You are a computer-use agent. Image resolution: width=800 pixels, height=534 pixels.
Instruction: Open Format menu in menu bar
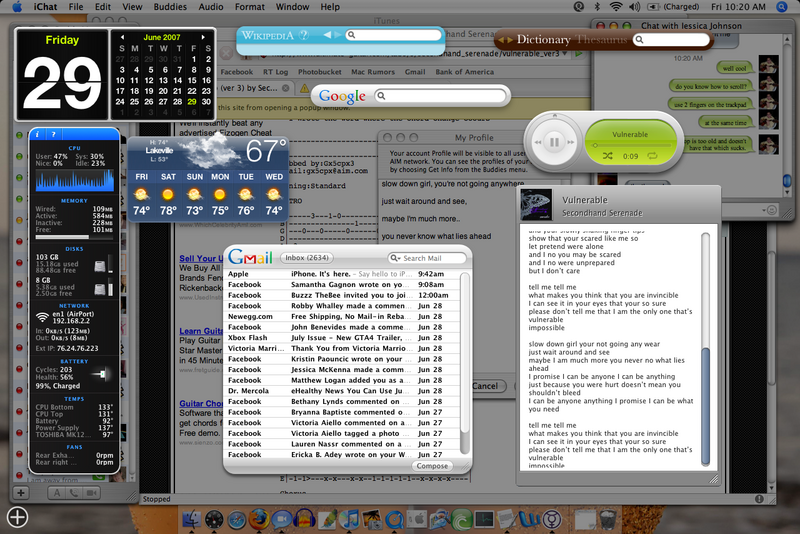249,7
